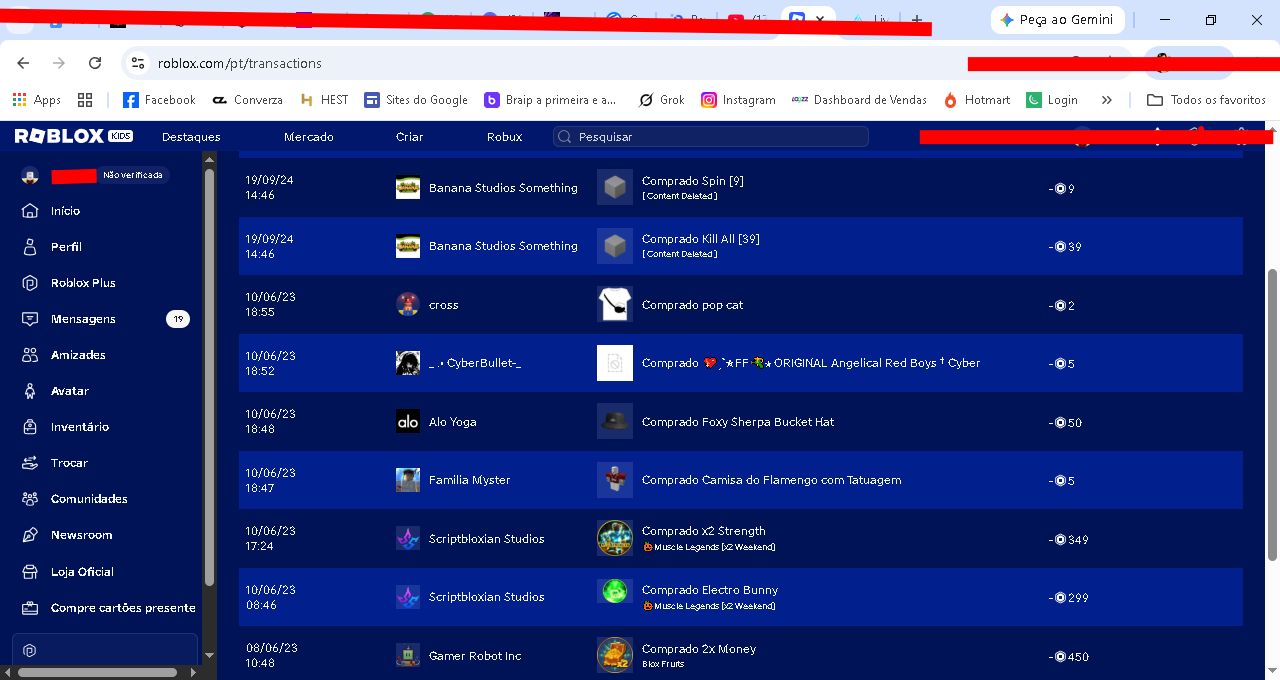Reload the page with the browser refresh button

(95, 63)
